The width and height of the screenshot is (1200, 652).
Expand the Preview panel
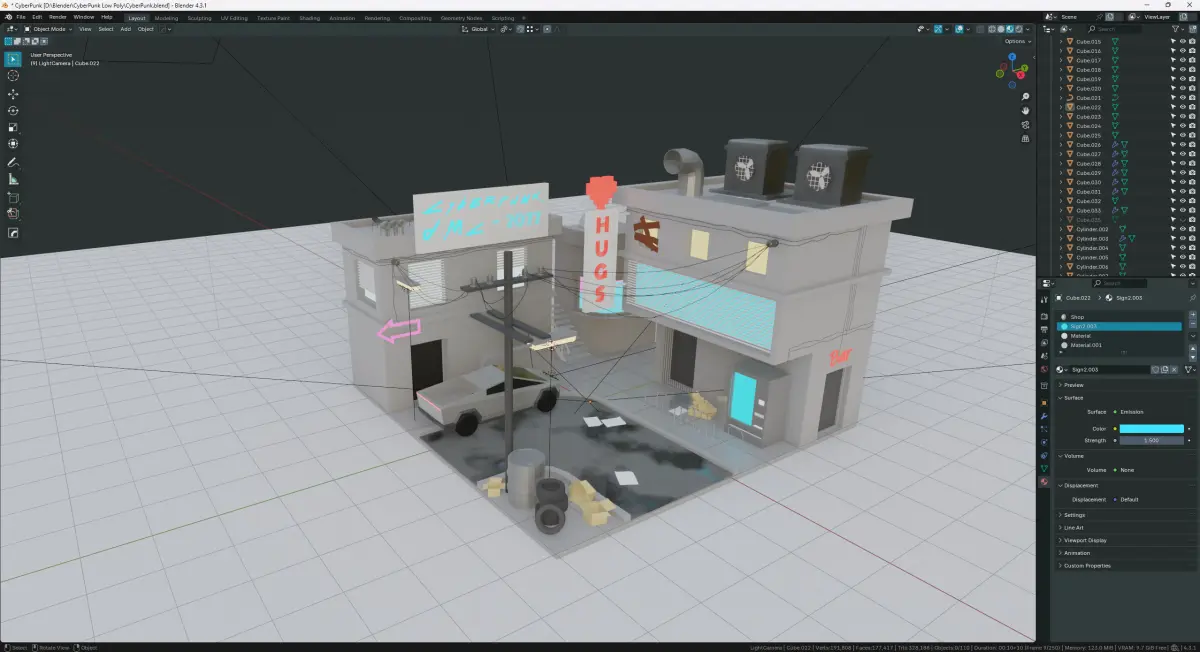[1074, 385]
